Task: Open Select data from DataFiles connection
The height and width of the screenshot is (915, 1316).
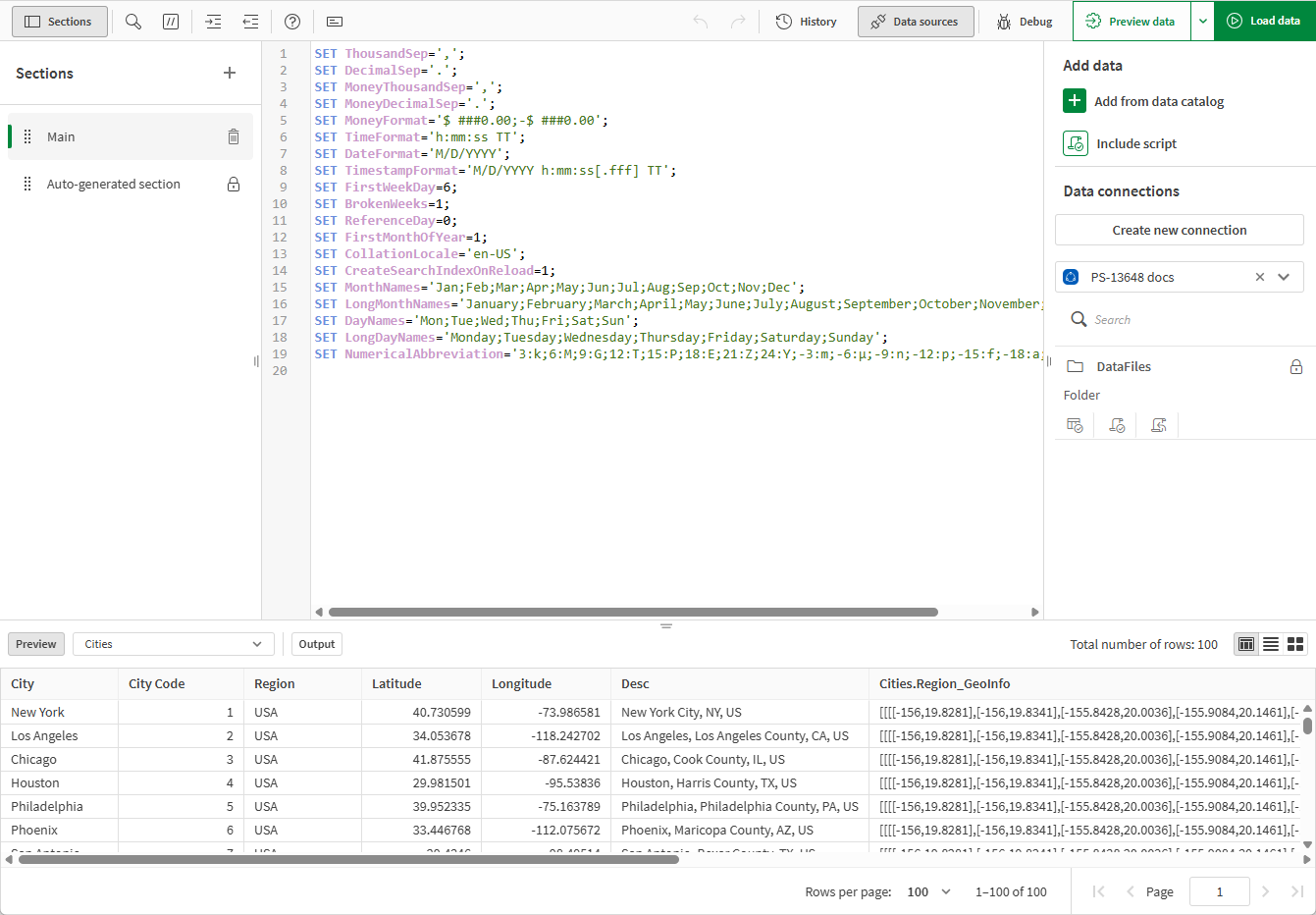Action: pos(1075,424)
